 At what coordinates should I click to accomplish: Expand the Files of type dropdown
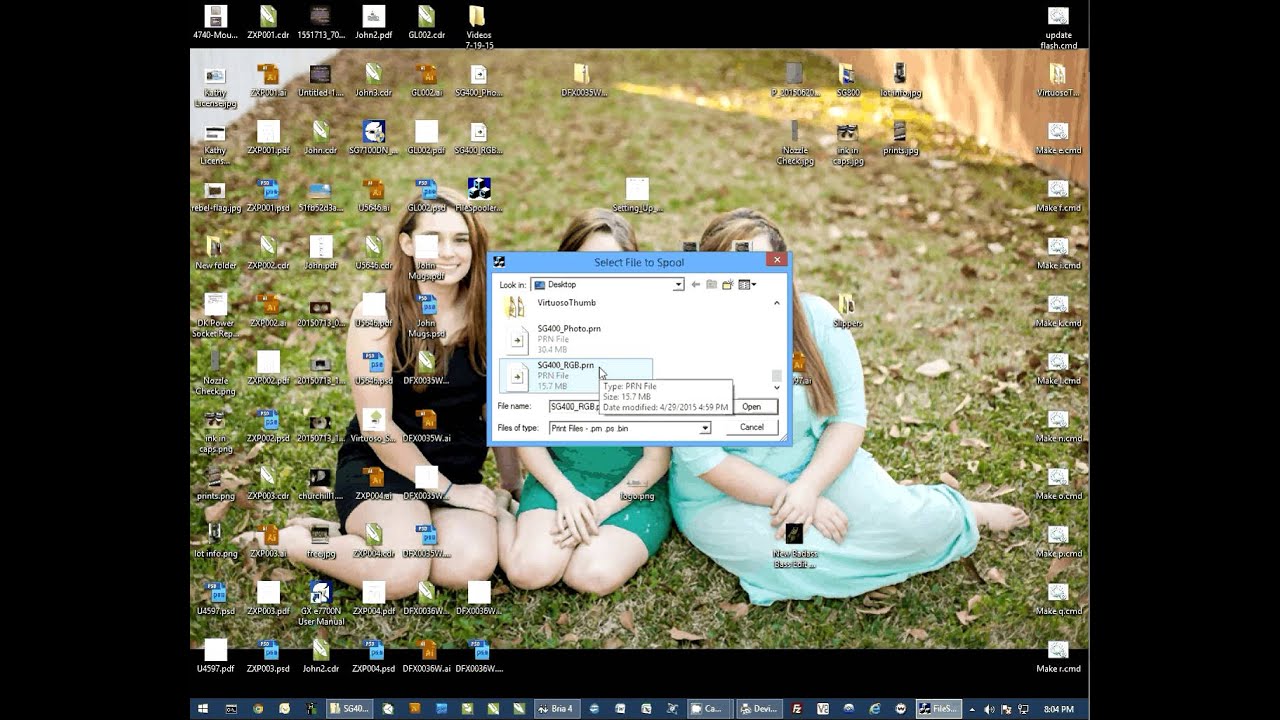pos(705,428)
